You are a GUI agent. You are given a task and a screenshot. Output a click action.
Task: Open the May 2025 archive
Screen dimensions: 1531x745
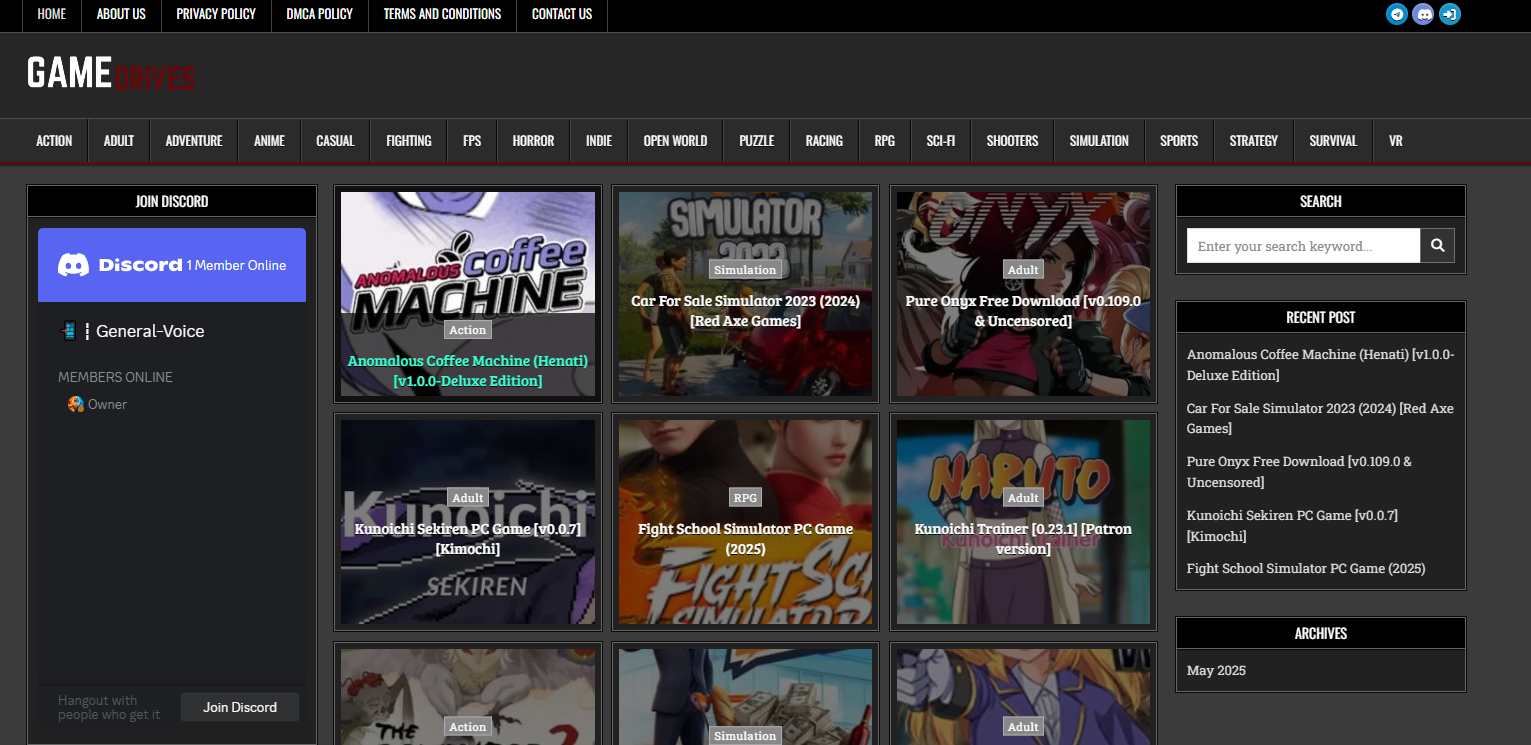pos(1216,671)
